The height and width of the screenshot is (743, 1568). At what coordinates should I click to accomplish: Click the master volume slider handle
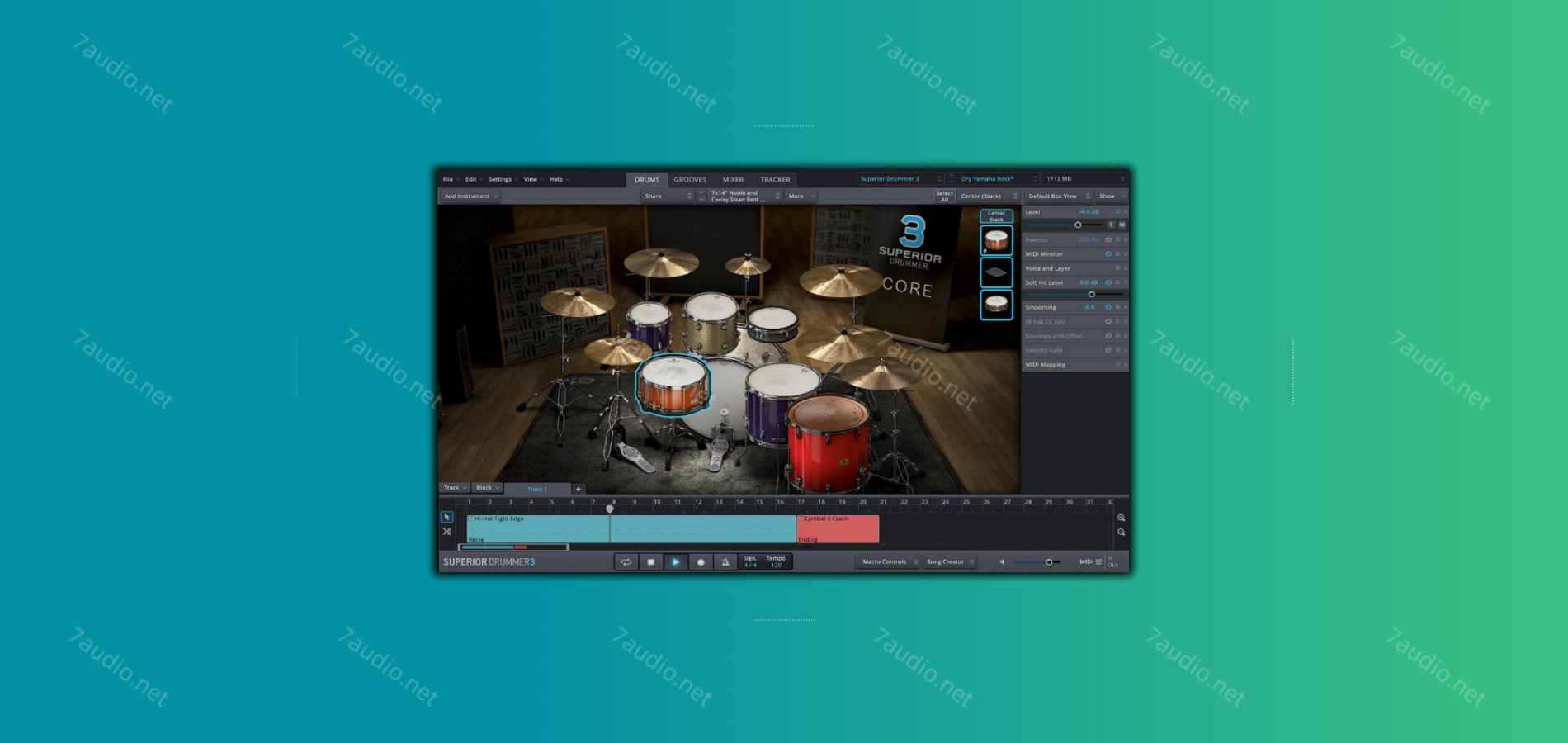pos(1049,562)
